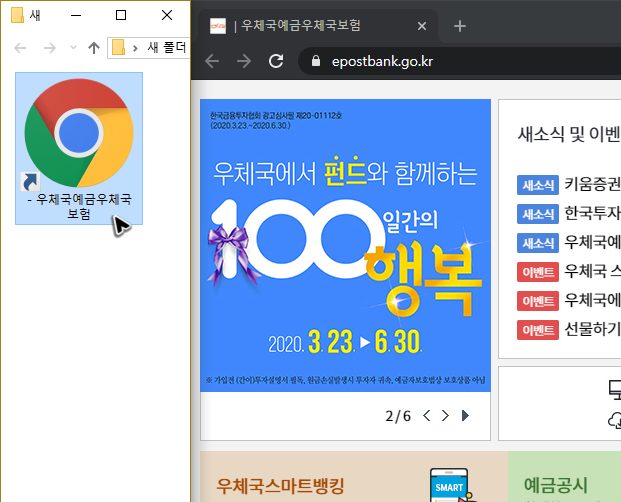Click the folder icon in Explorer address bar
This screenshot has width=621, height=502.
118,48
